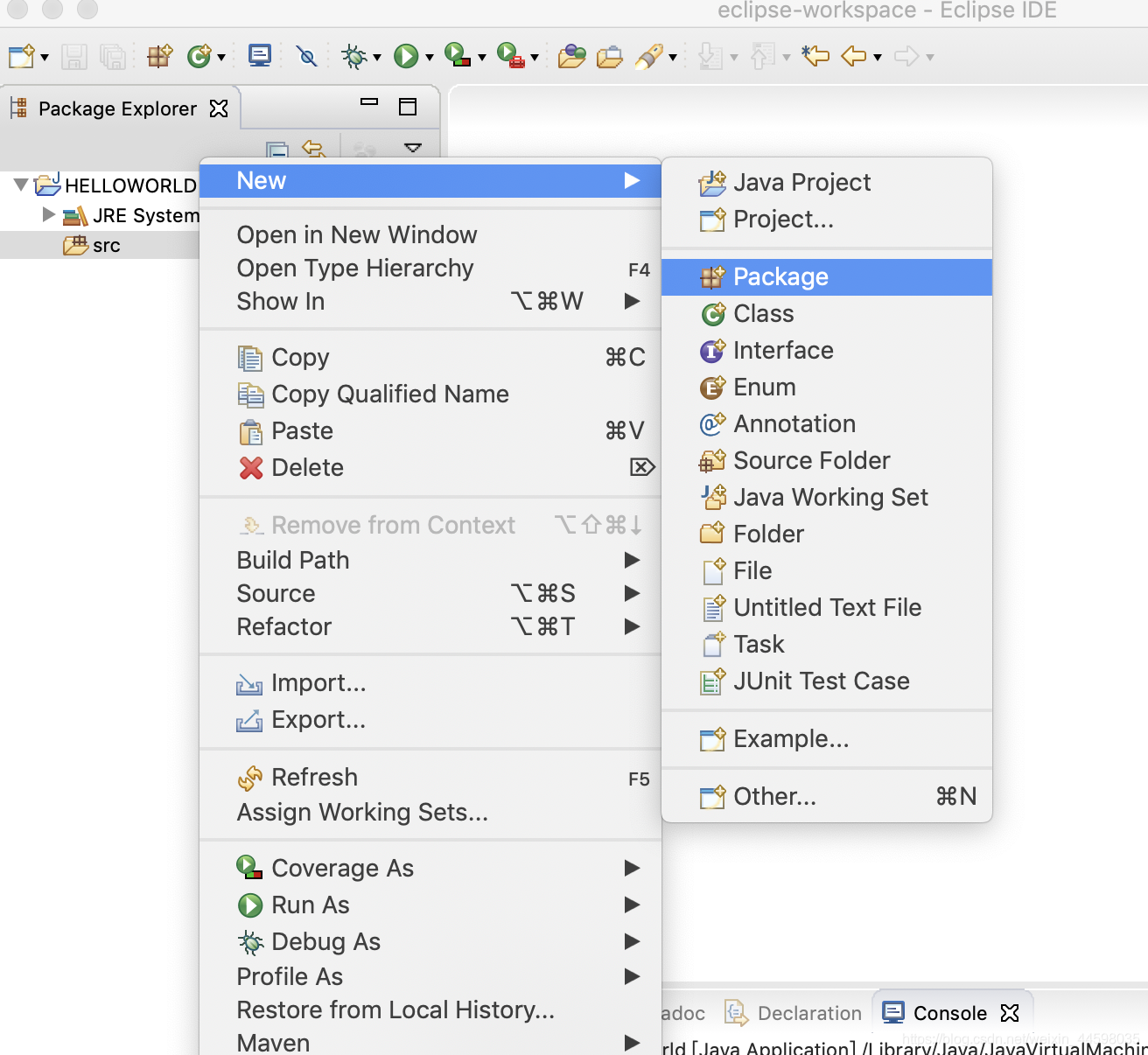Image resolution: width=1148 pixels, height=1055 pixels.
Task: Select the Package Explorer tab
Action: pos(117,108)
